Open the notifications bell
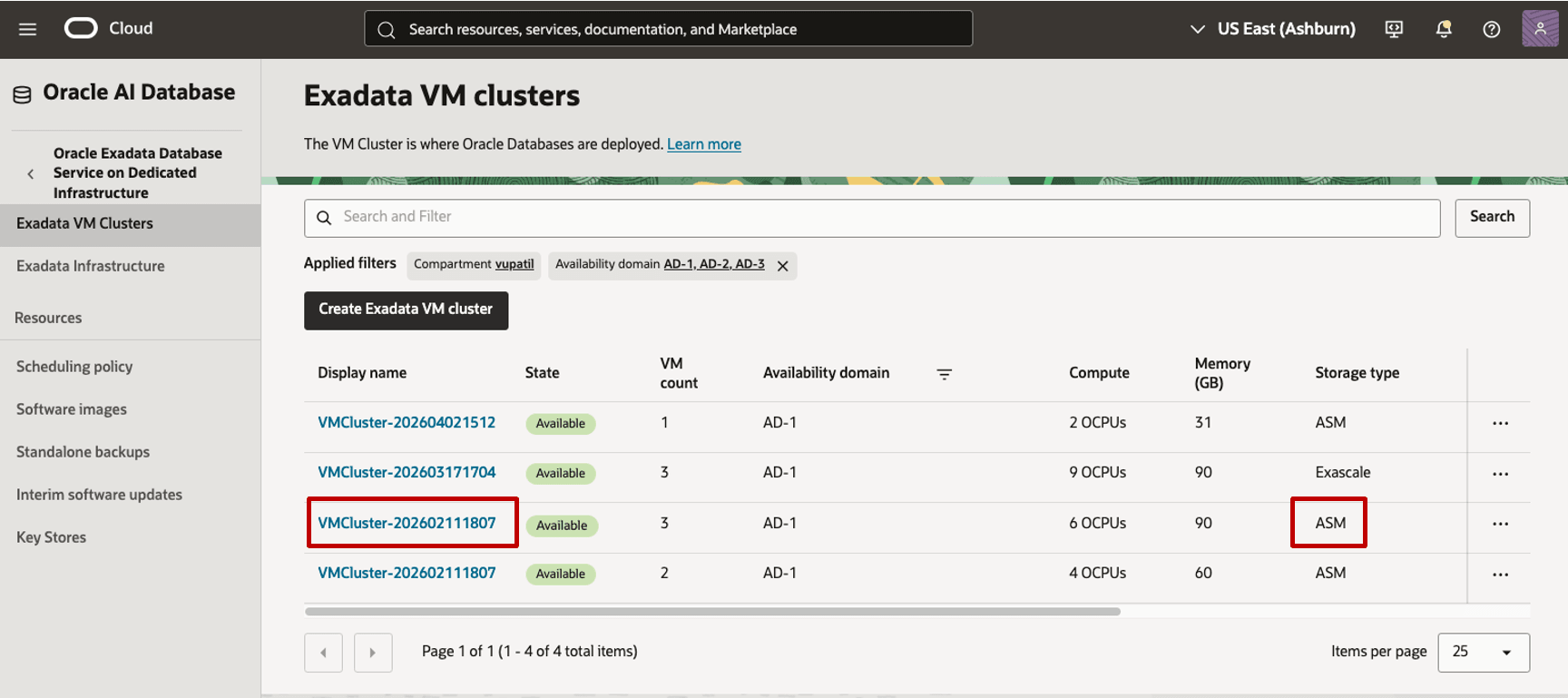 1444,29
